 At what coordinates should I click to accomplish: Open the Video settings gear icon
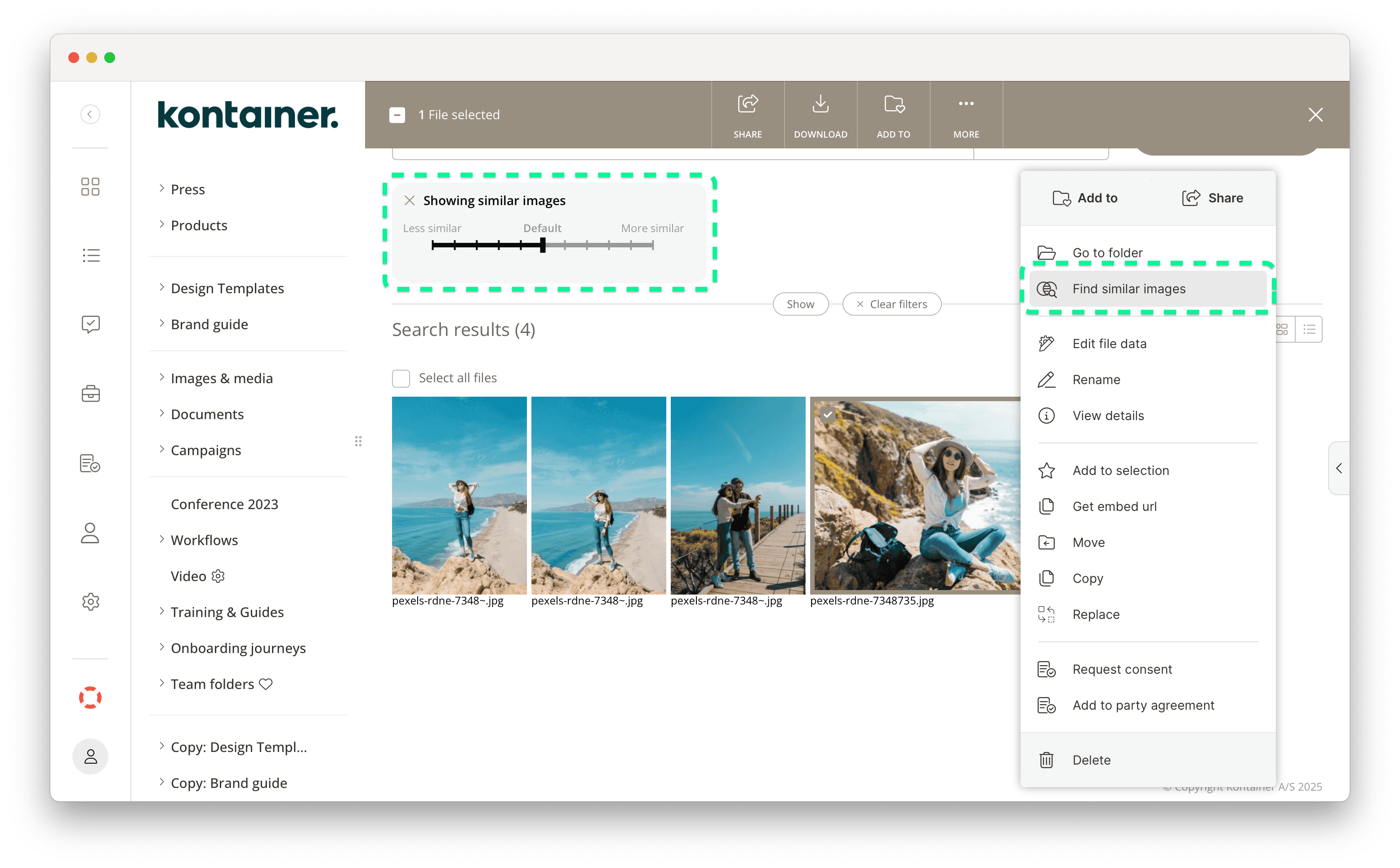[x=218, y=576]
